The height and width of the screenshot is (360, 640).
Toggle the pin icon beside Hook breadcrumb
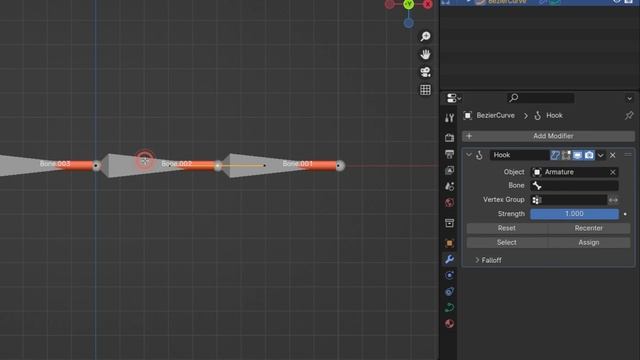[x=629, y=116]
